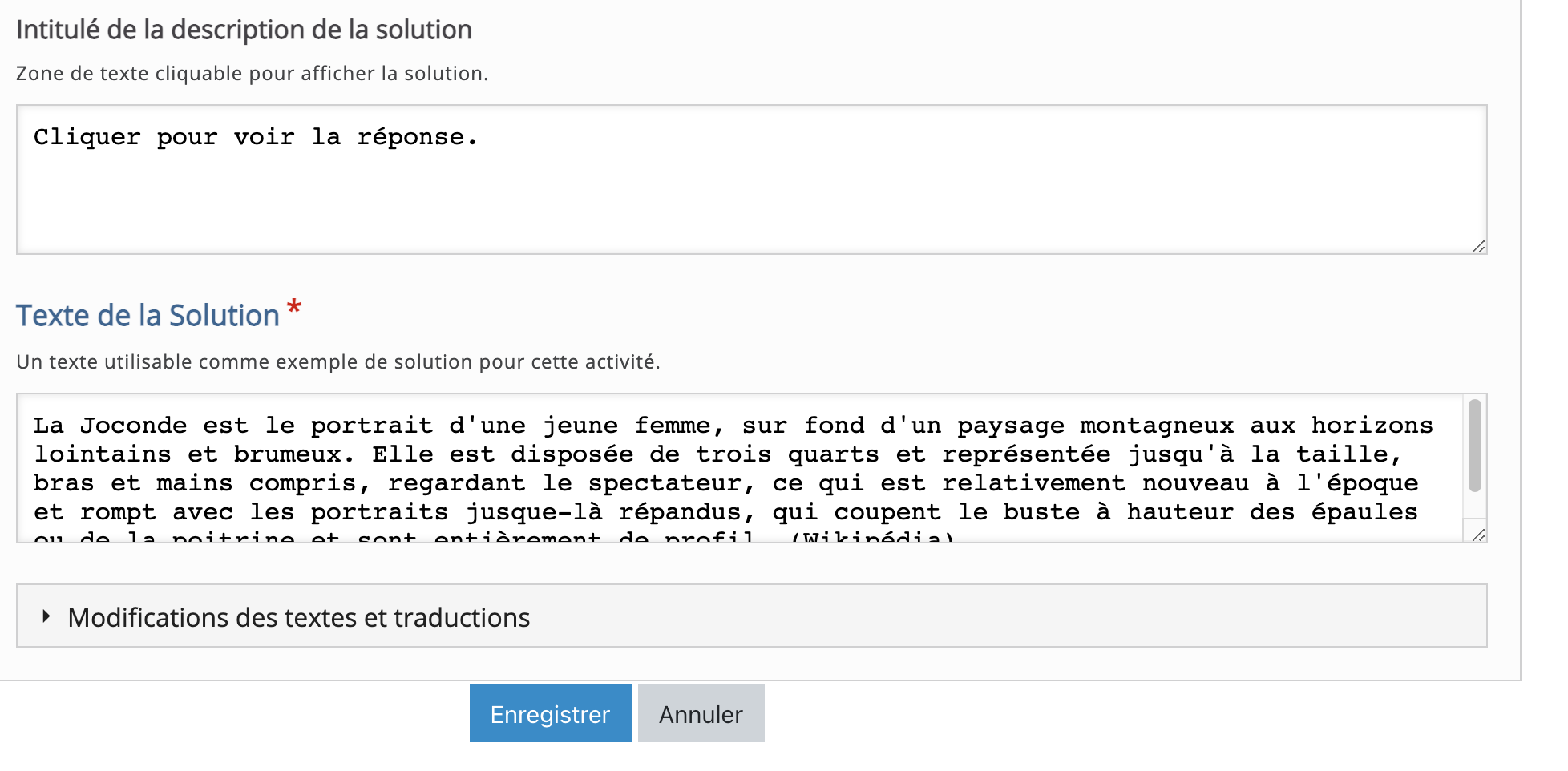1568x771 pixels.
Task: Click the resize handle of the Intitulé text area
Action: coord(1479,247)
